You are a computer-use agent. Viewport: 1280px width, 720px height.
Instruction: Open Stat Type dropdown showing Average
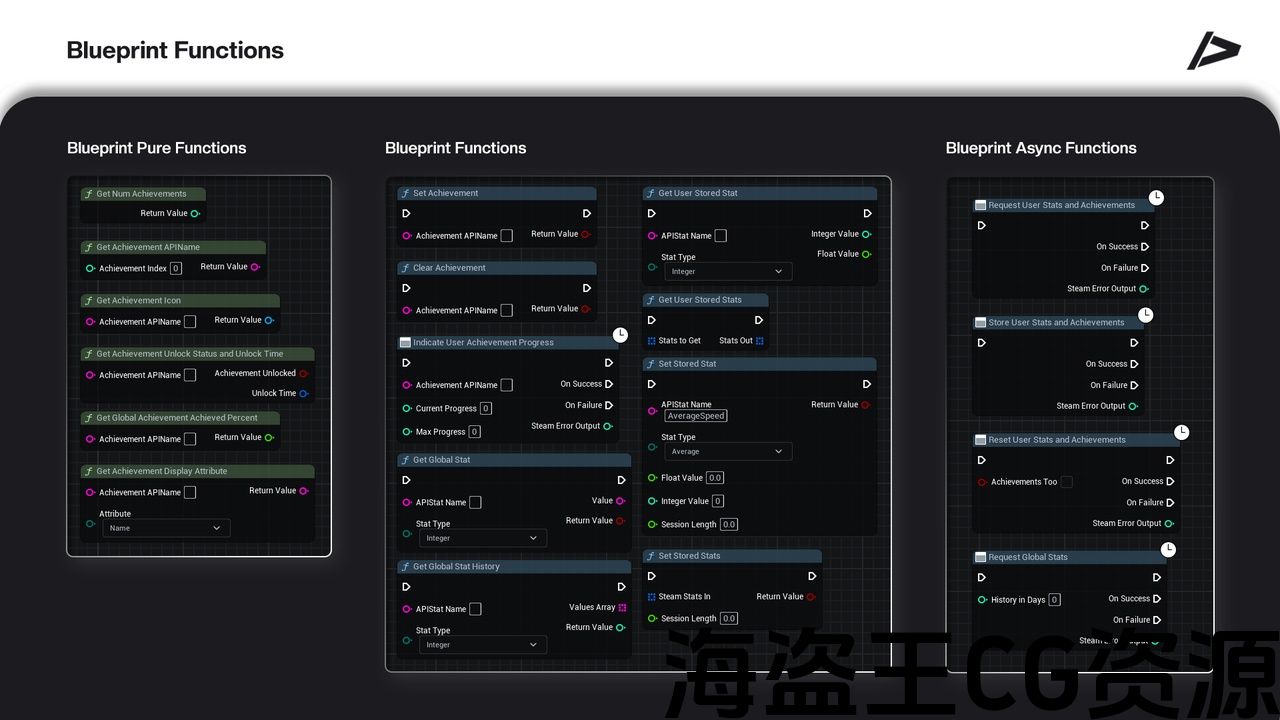click(727, 452)
